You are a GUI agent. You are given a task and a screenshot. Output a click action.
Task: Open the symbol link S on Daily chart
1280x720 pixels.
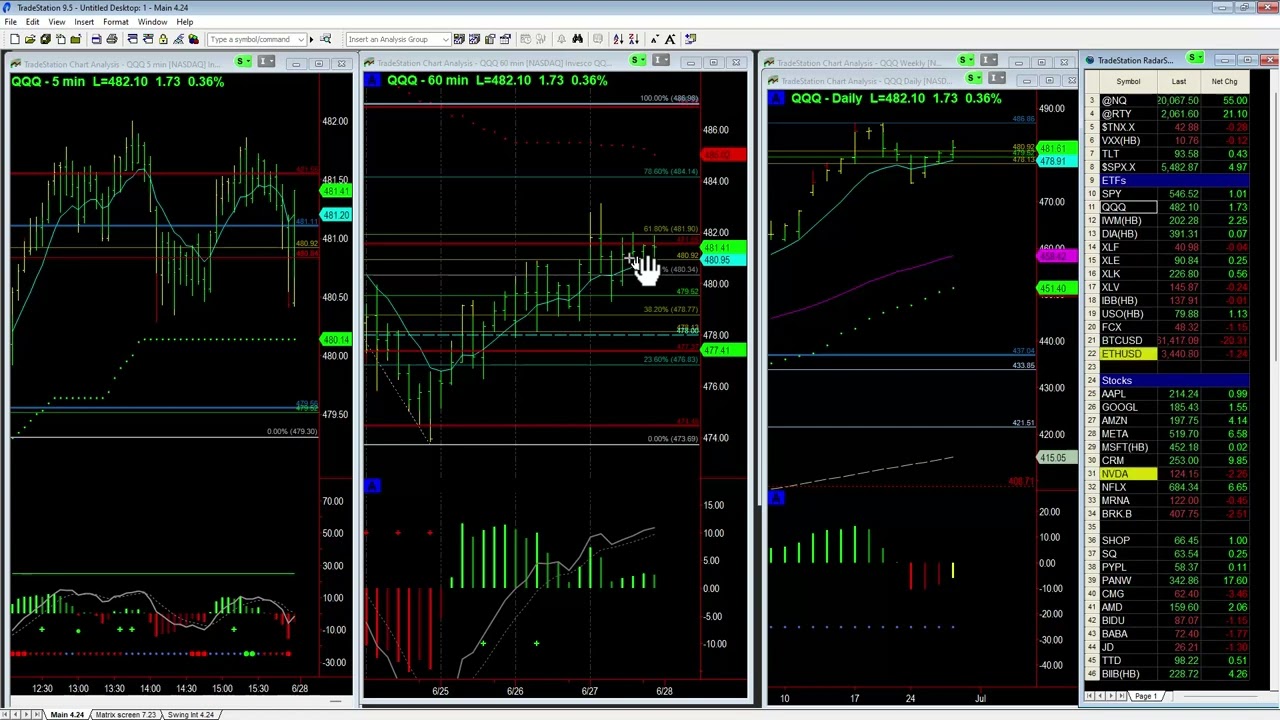click(x=973, y=79)
